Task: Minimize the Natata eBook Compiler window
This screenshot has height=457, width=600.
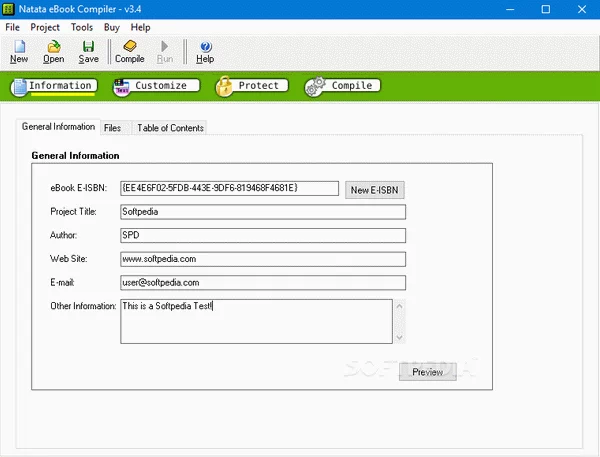Action: [510, 9]
